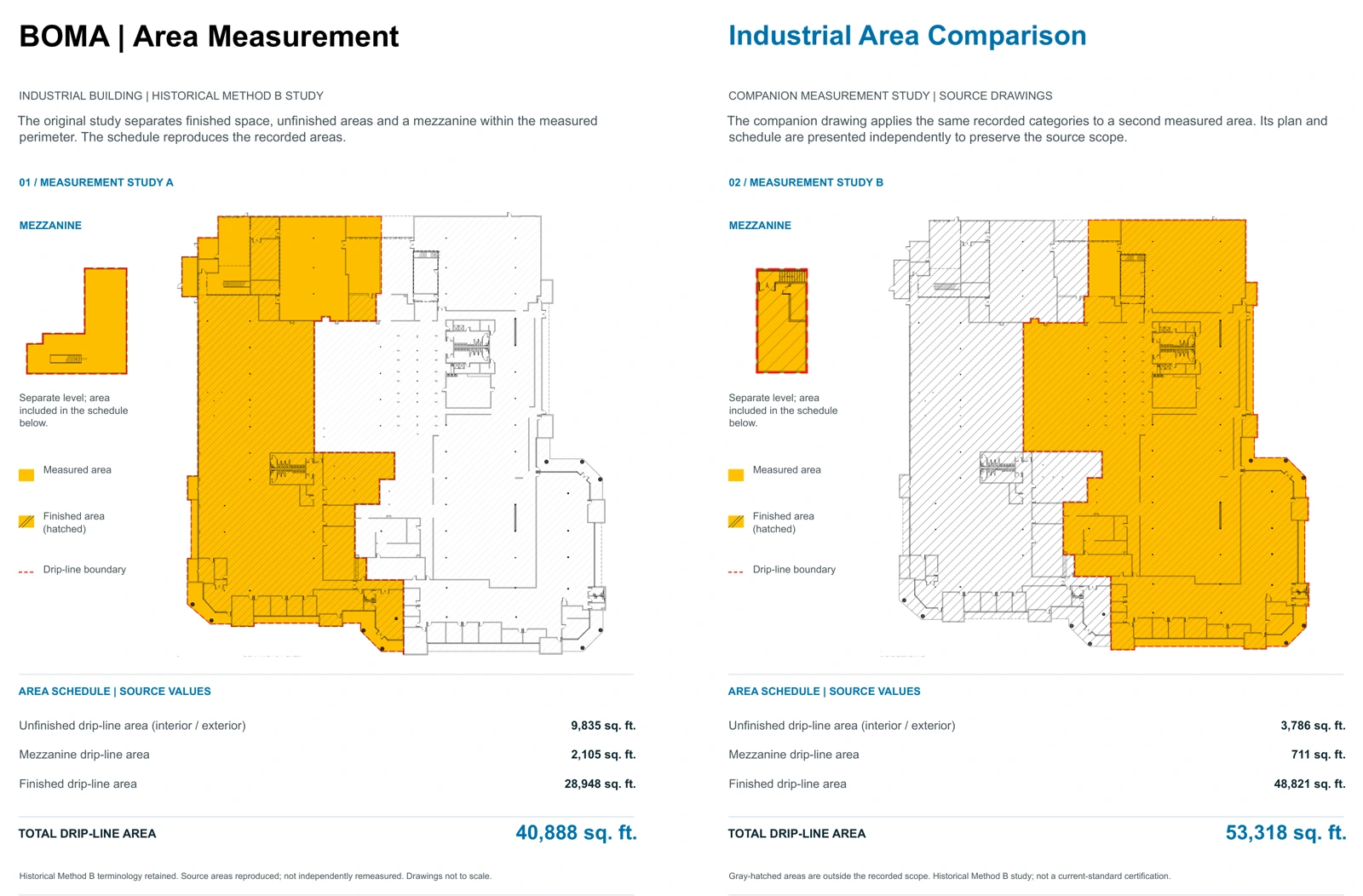The height and width of the screenshot is (896, 1363).
Task: Click the red dashed drip-line sample in Study B
Action: 736,571
